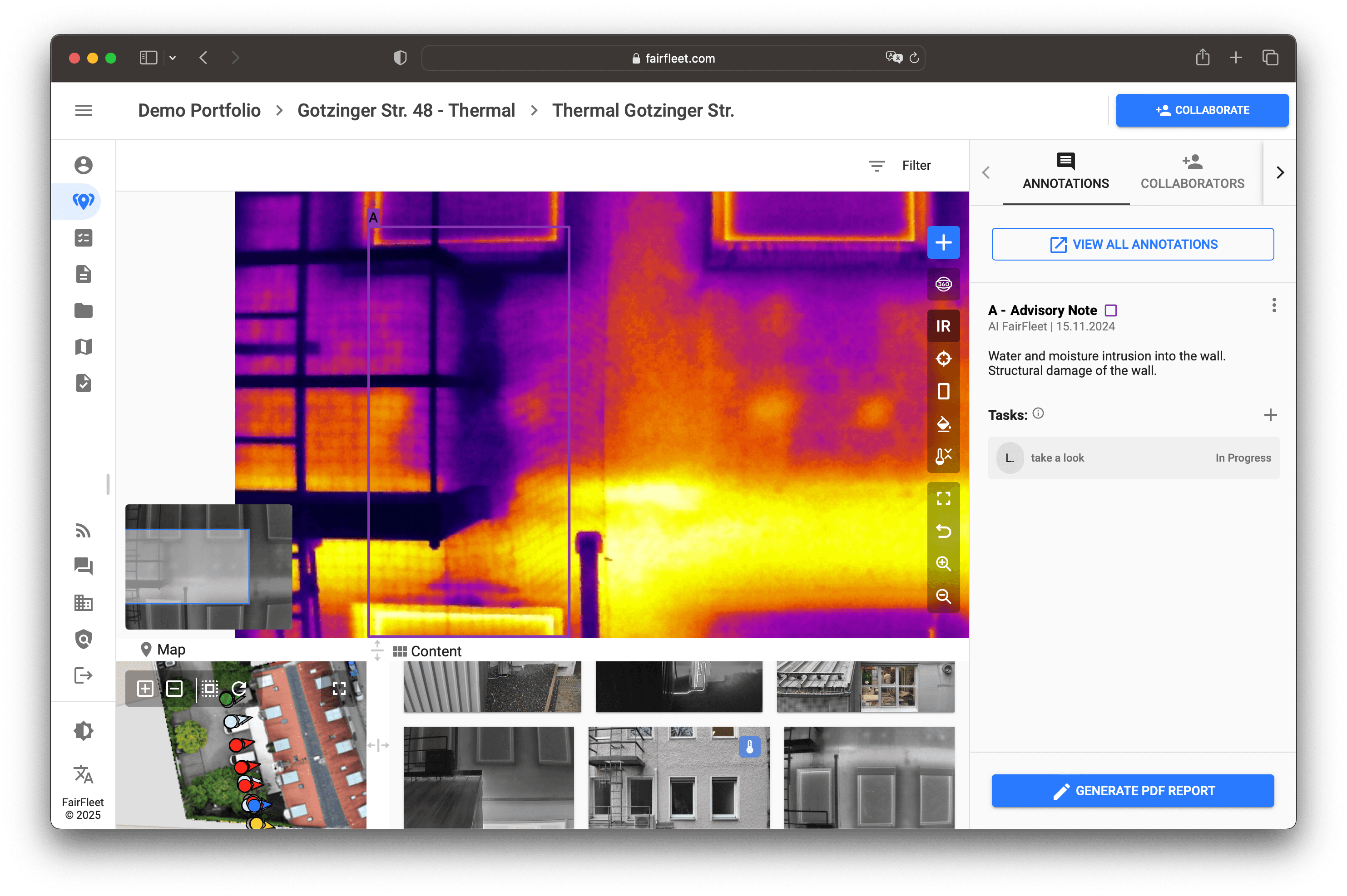Open the 360 view tool
This screenshot has width=1347, height=896.
[943, 284]
